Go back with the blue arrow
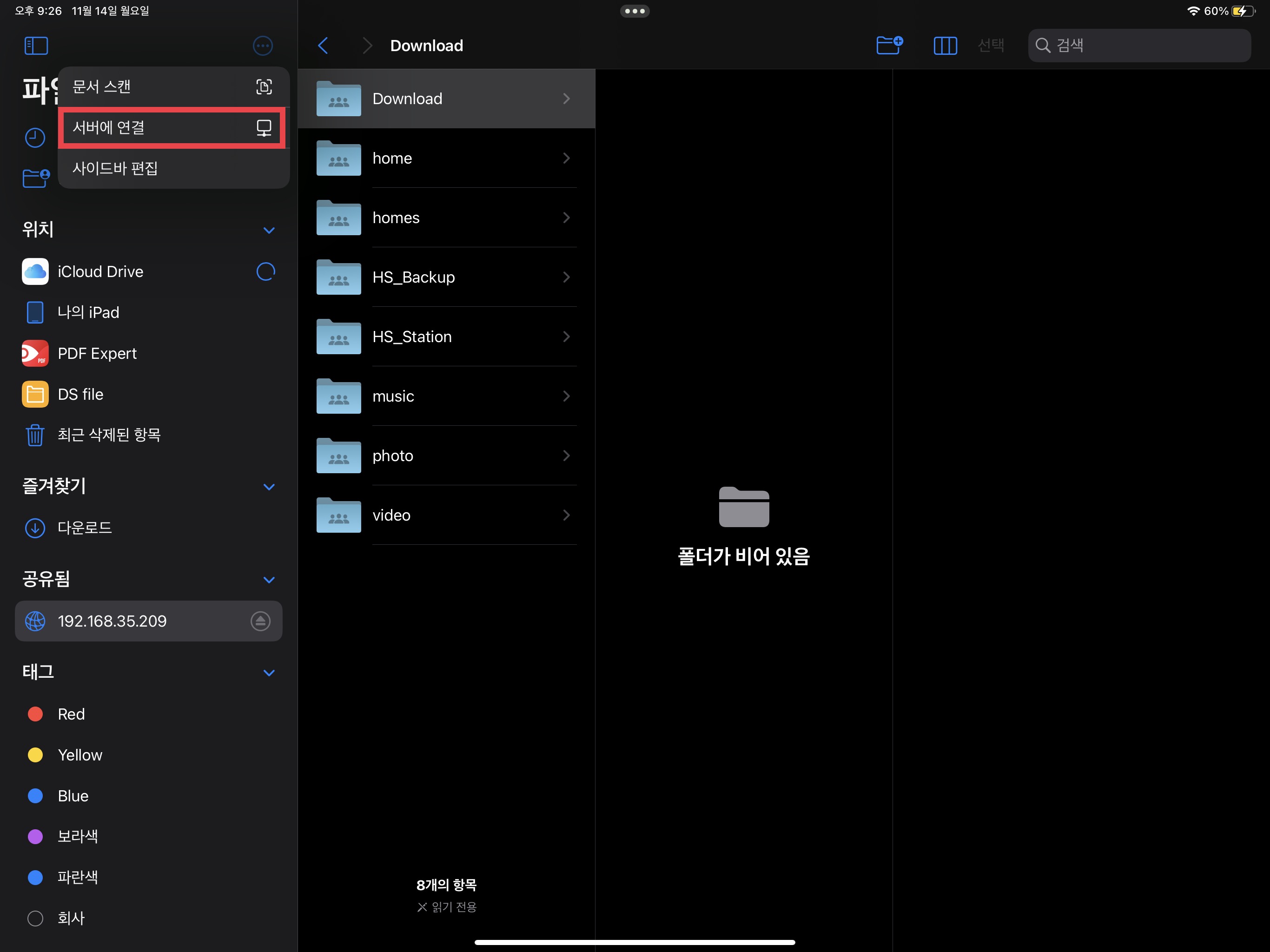Viewport: 1270px width, 952px height. pos(323,46)
